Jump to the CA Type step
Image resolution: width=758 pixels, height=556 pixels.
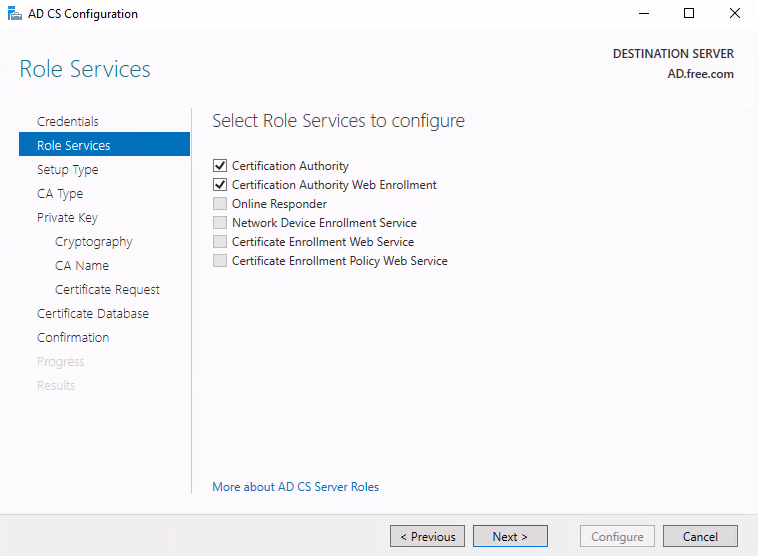pos(60,194)
